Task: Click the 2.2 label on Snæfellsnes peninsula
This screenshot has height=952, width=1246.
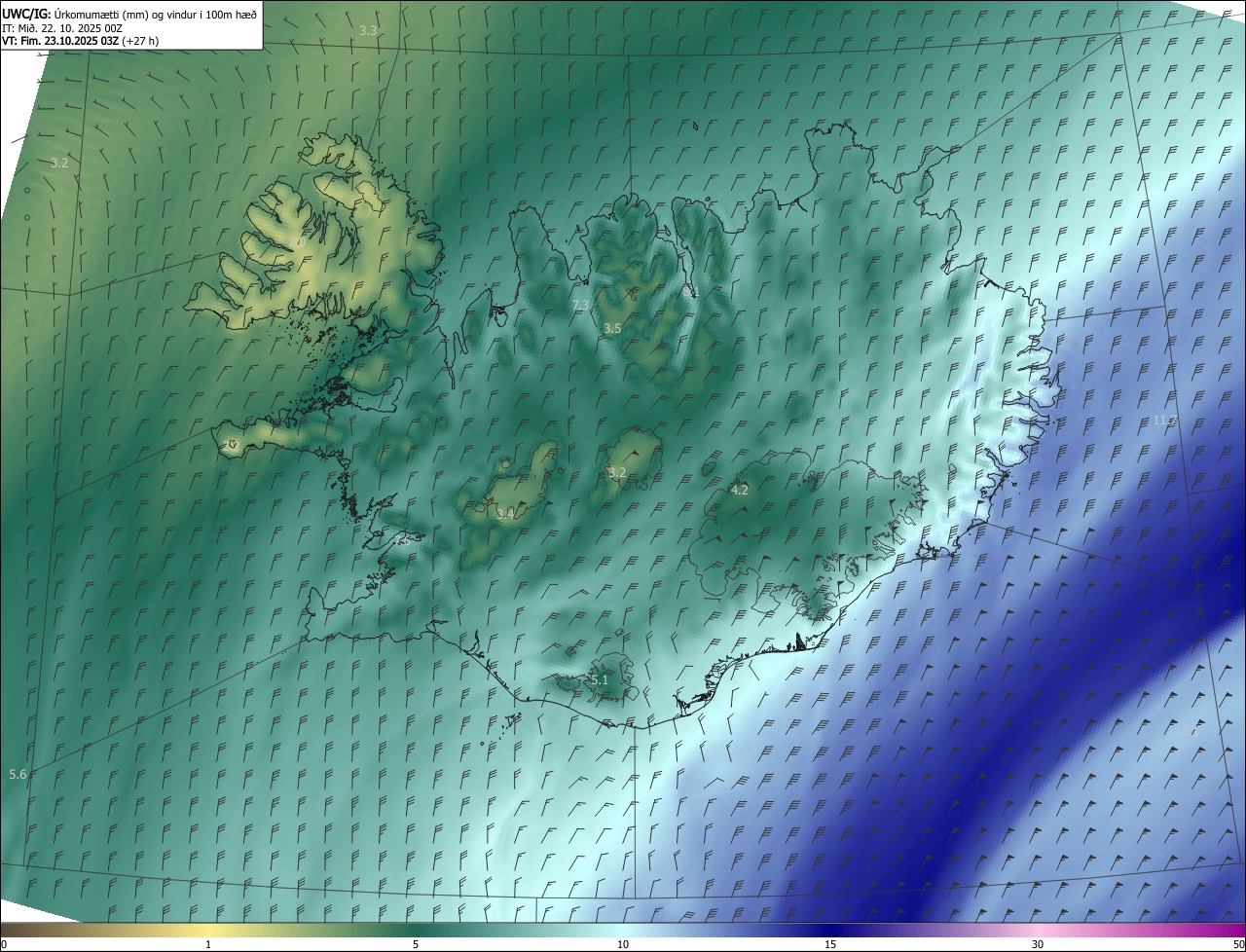Action: click(231, 445)
